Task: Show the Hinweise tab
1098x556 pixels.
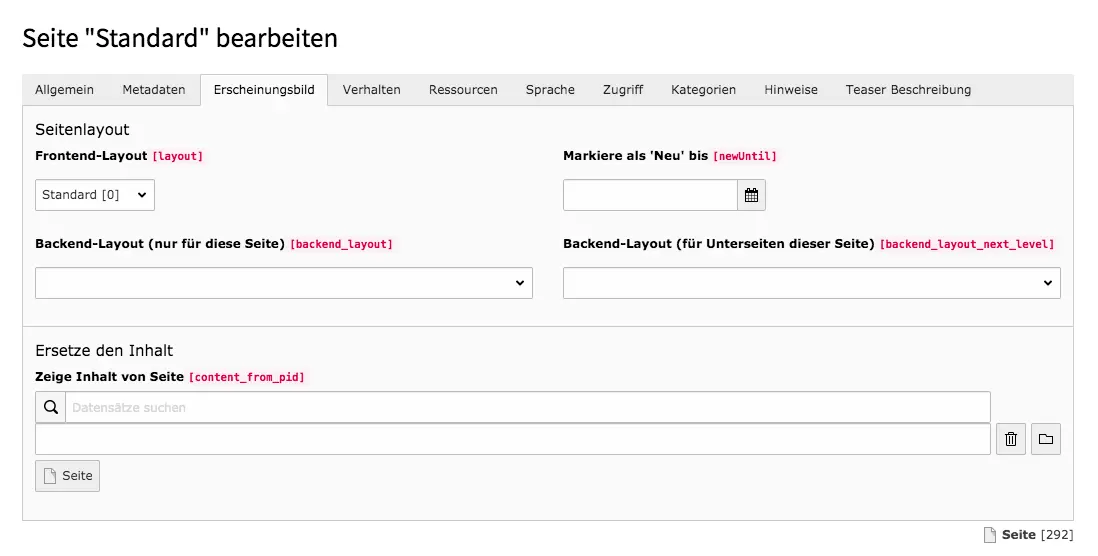Action: [791, 90]
